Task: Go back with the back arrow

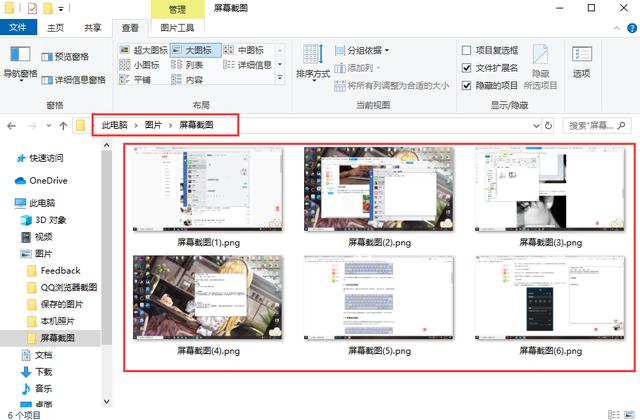Action: pyautogui.click(x=11, y=126)
